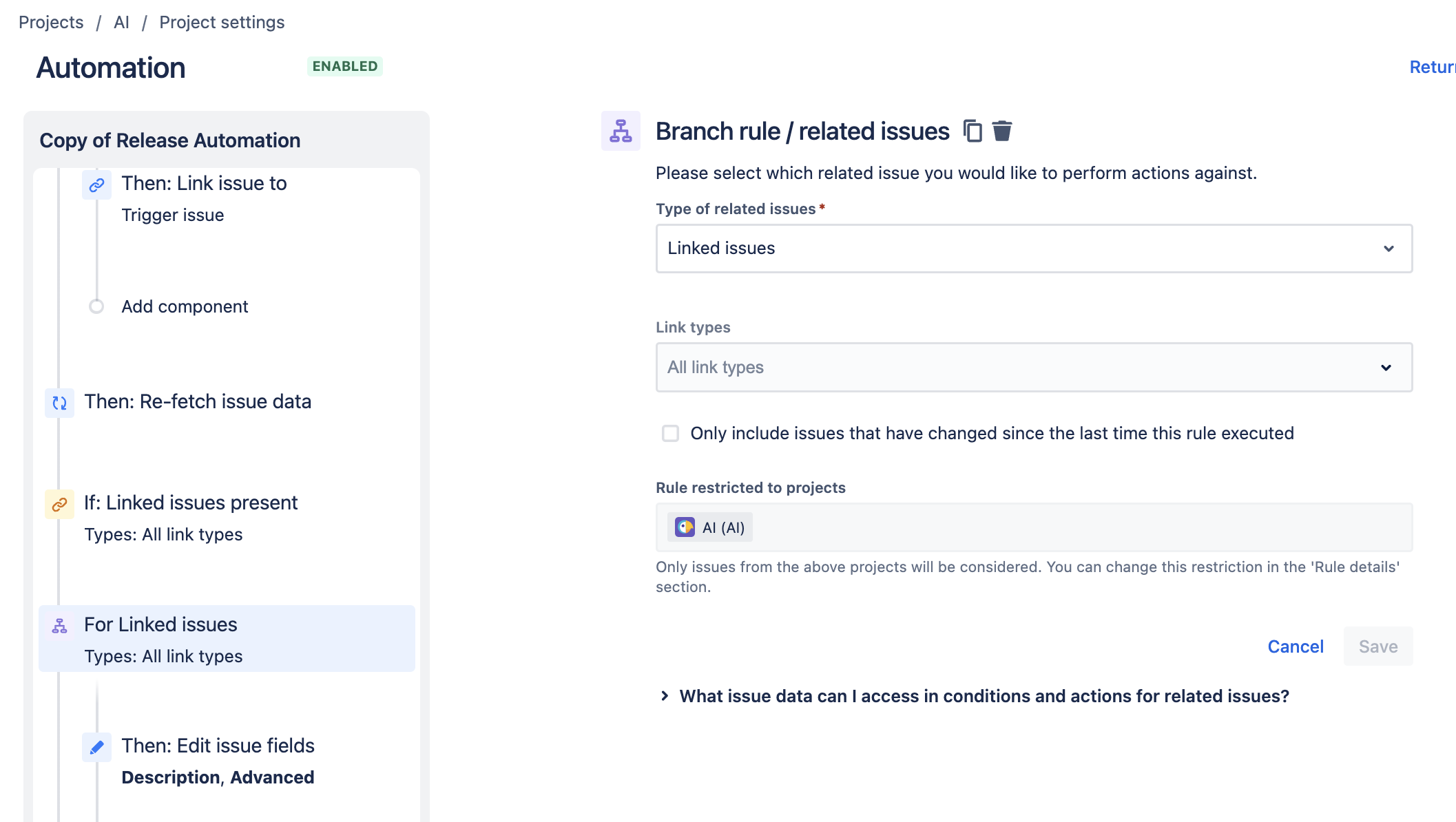This screenshot has width=1456, height=822.
Task: Go to Projects breadcrumb
Action: [x=51, y=22]
